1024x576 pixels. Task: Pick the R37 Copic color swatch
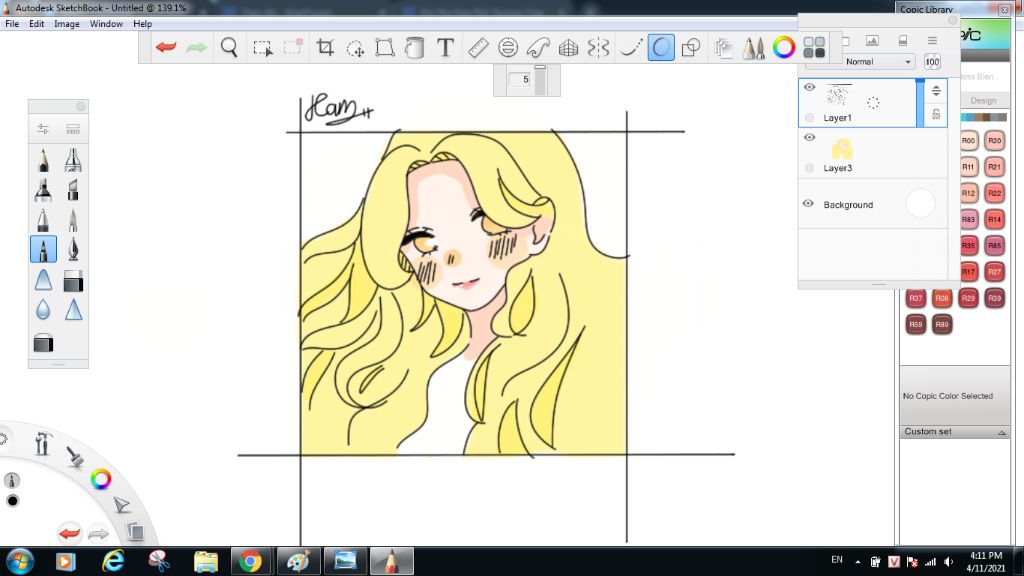(916, 298)
